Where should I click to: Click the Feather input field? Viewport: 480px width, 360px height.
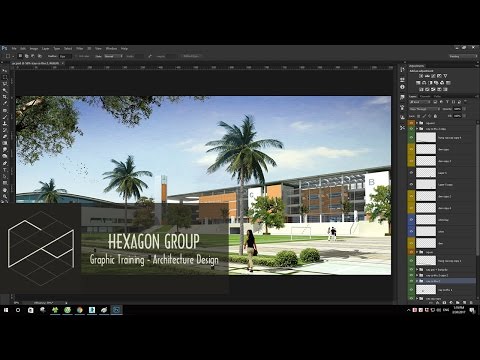pos(65,56)
